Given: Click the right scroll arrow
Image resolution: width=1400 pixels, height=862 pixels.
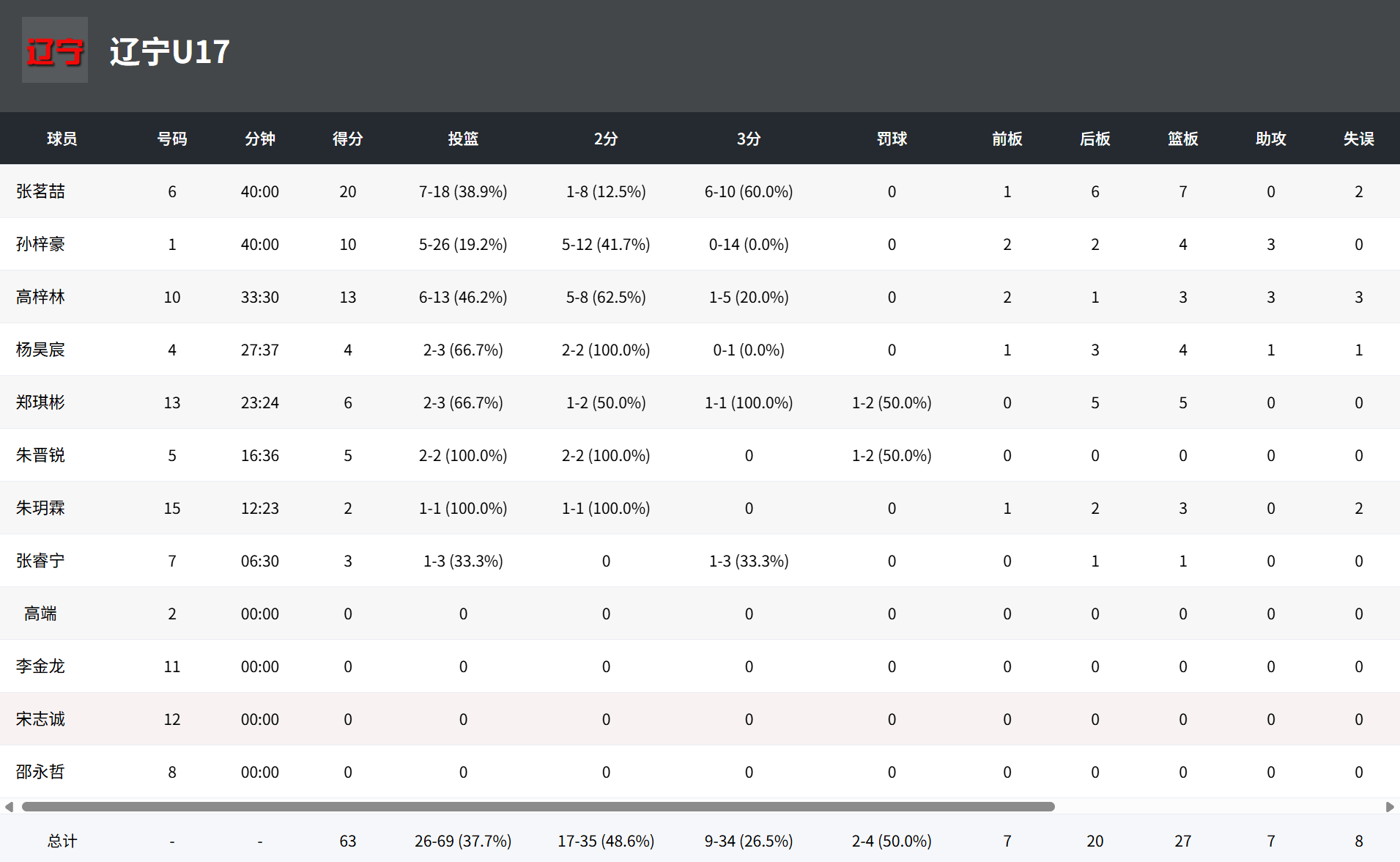Looking at the screenshot, I should coord(1390,806).
